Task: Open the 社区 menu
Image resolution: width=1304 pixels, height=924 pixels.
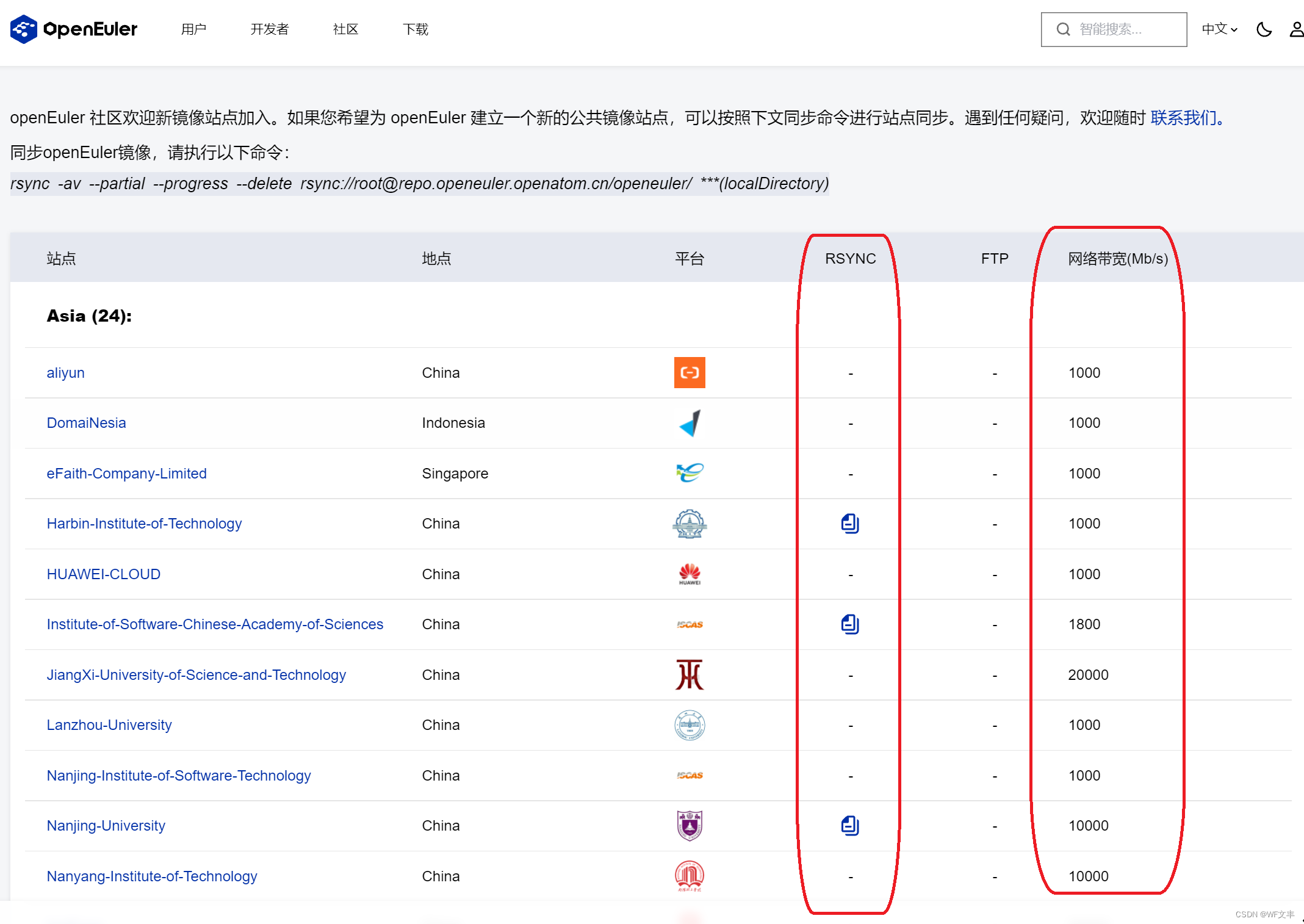Action: [345, 29]
